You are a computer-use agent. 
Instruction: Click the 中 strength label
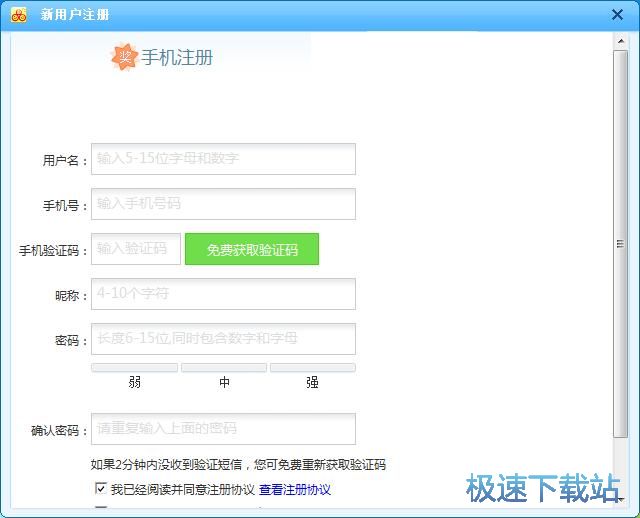coord(224,382)
